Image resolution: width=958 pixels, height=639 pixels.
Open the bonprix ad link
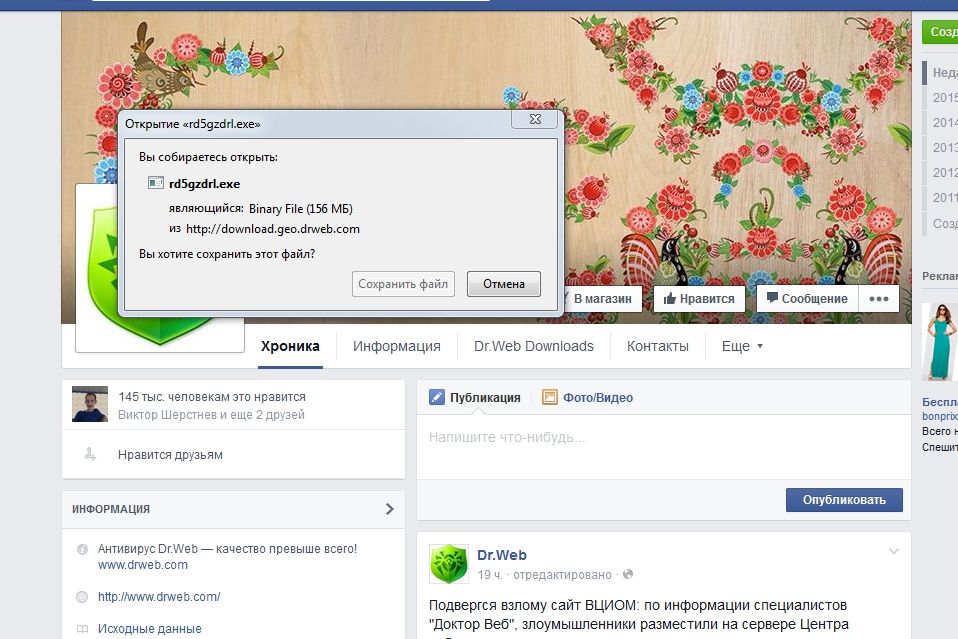(940, 416)
